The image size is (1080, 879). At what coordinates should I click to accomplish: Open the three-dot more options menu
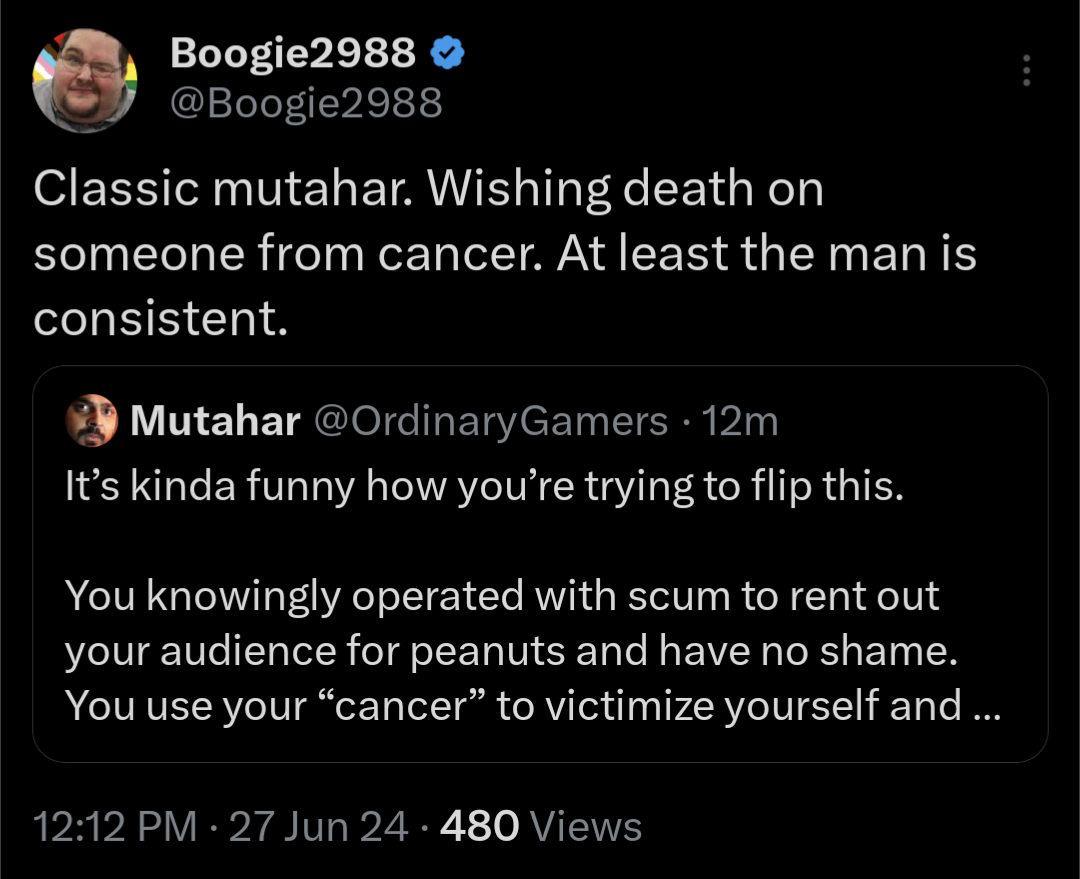click(1026, 70)
